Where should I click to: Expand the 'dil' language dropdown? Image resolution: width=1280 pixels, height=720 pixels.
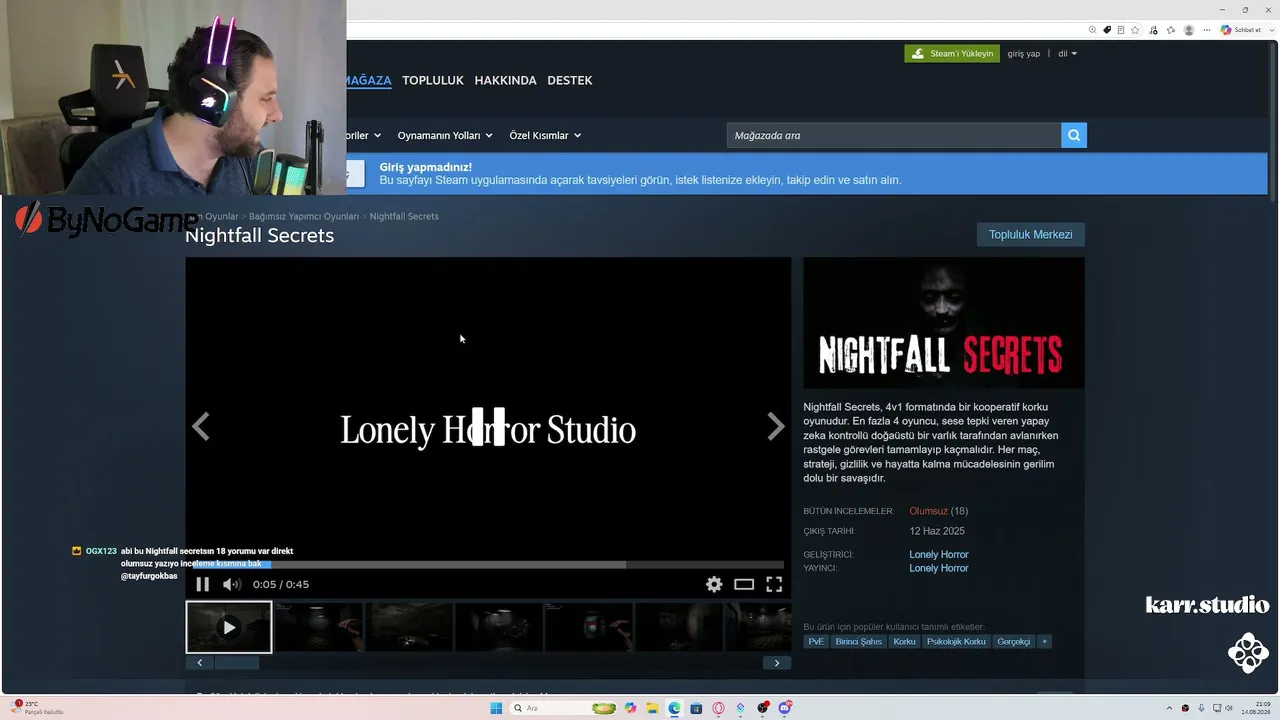tap(1068, 53)
